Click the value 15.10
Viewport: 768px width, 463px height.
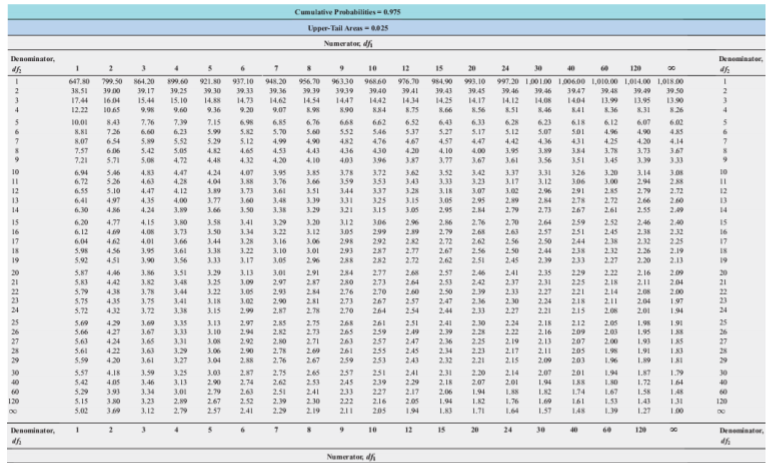(179, 100)
